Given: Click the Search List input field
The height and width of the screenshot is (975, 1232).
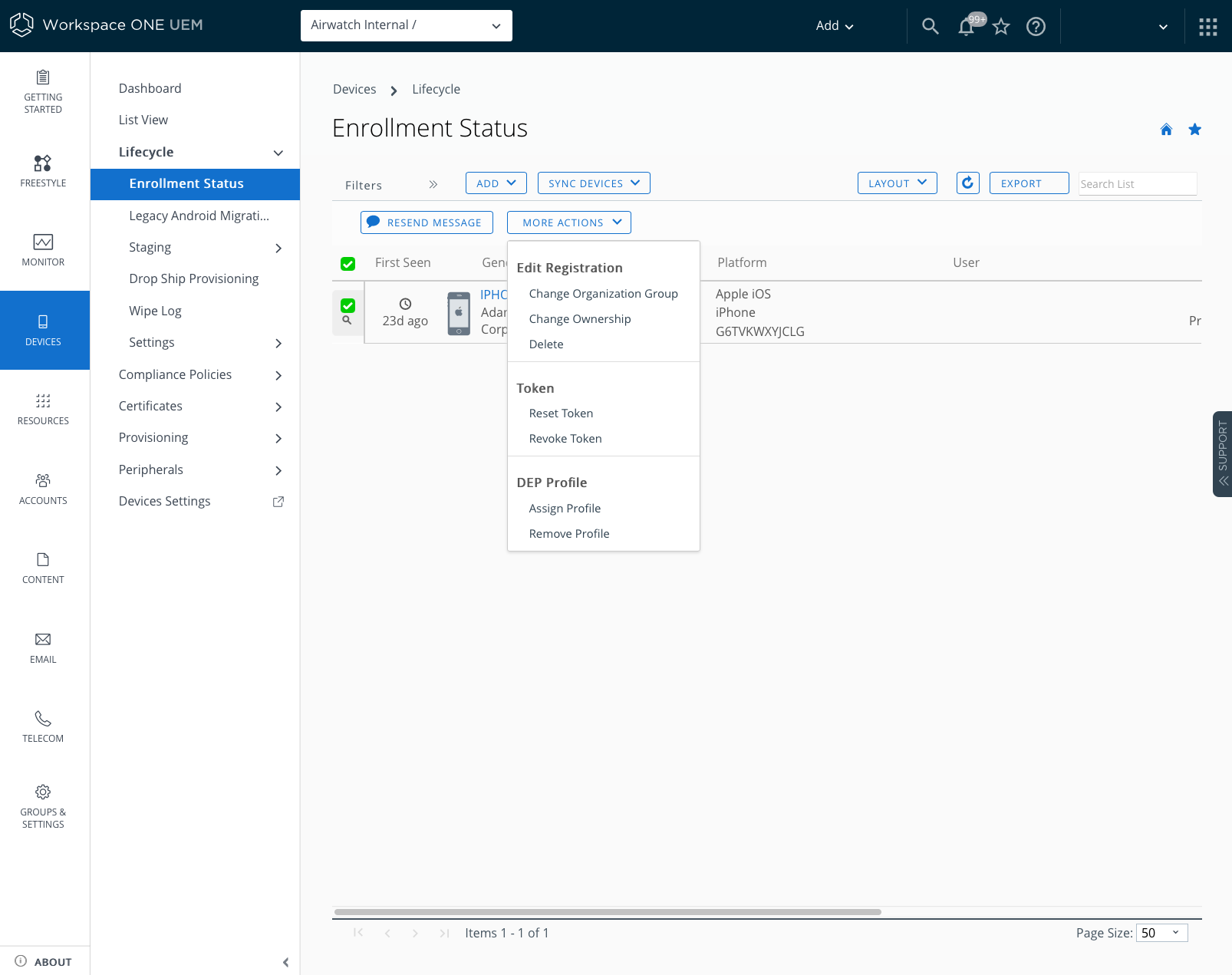Looking at the screenshot, I should (x=1138, y=183).
